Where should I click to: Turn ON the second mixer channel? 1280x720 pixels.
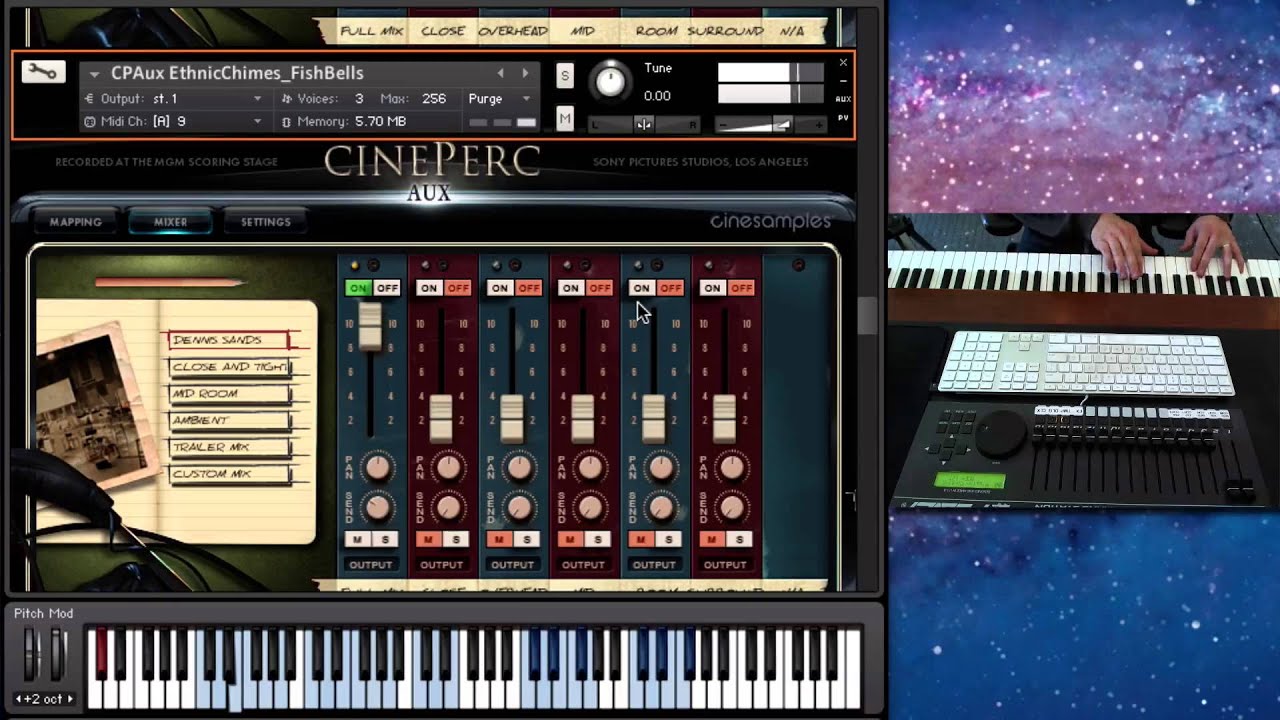[x=429, y=288]
